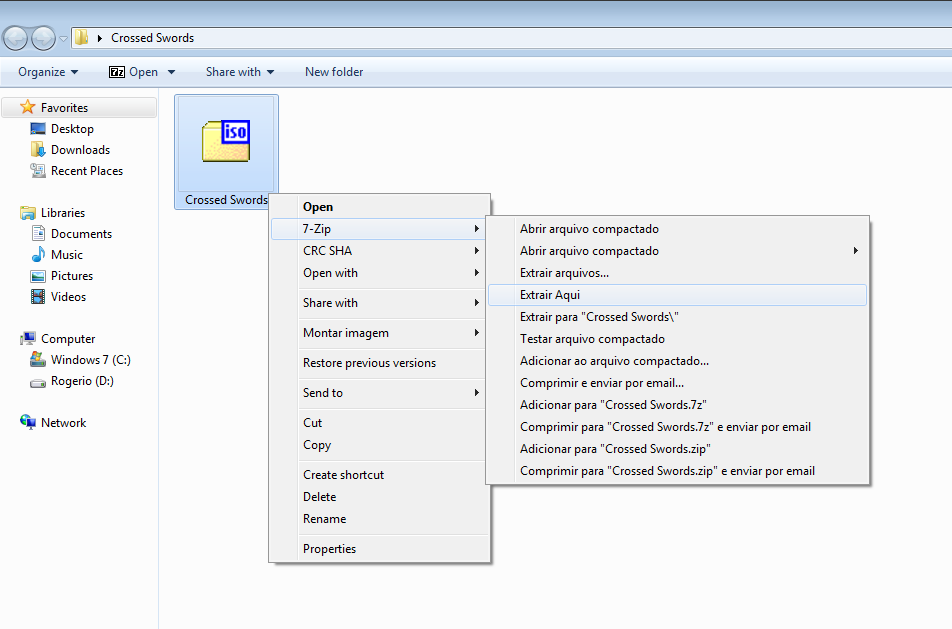Expand the Share with toolbar dropdown
952x629 pixels.
239,72
